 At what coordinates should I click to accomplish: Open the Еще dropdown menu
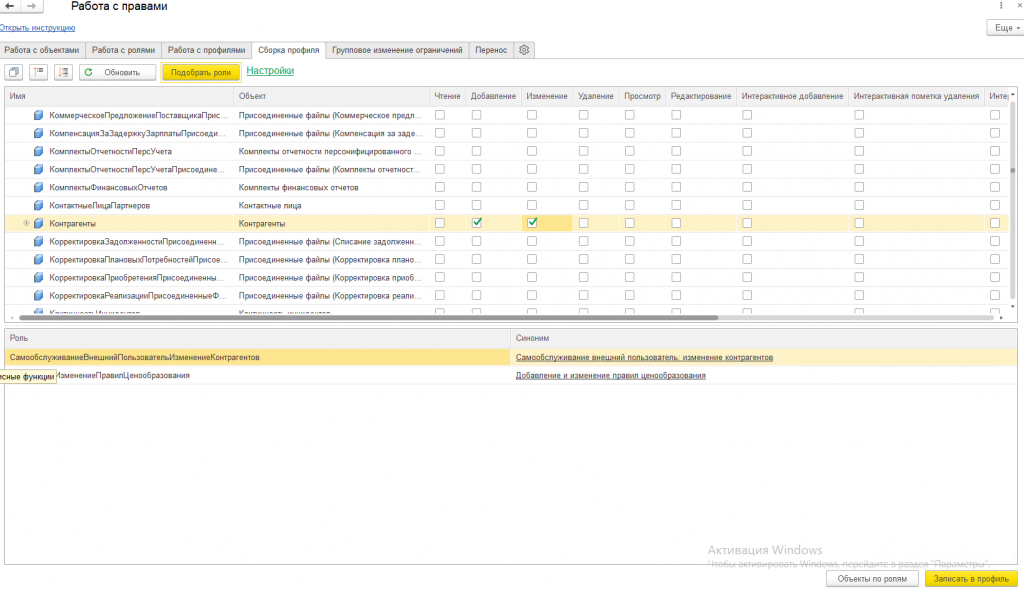[x=1006, y=27]
